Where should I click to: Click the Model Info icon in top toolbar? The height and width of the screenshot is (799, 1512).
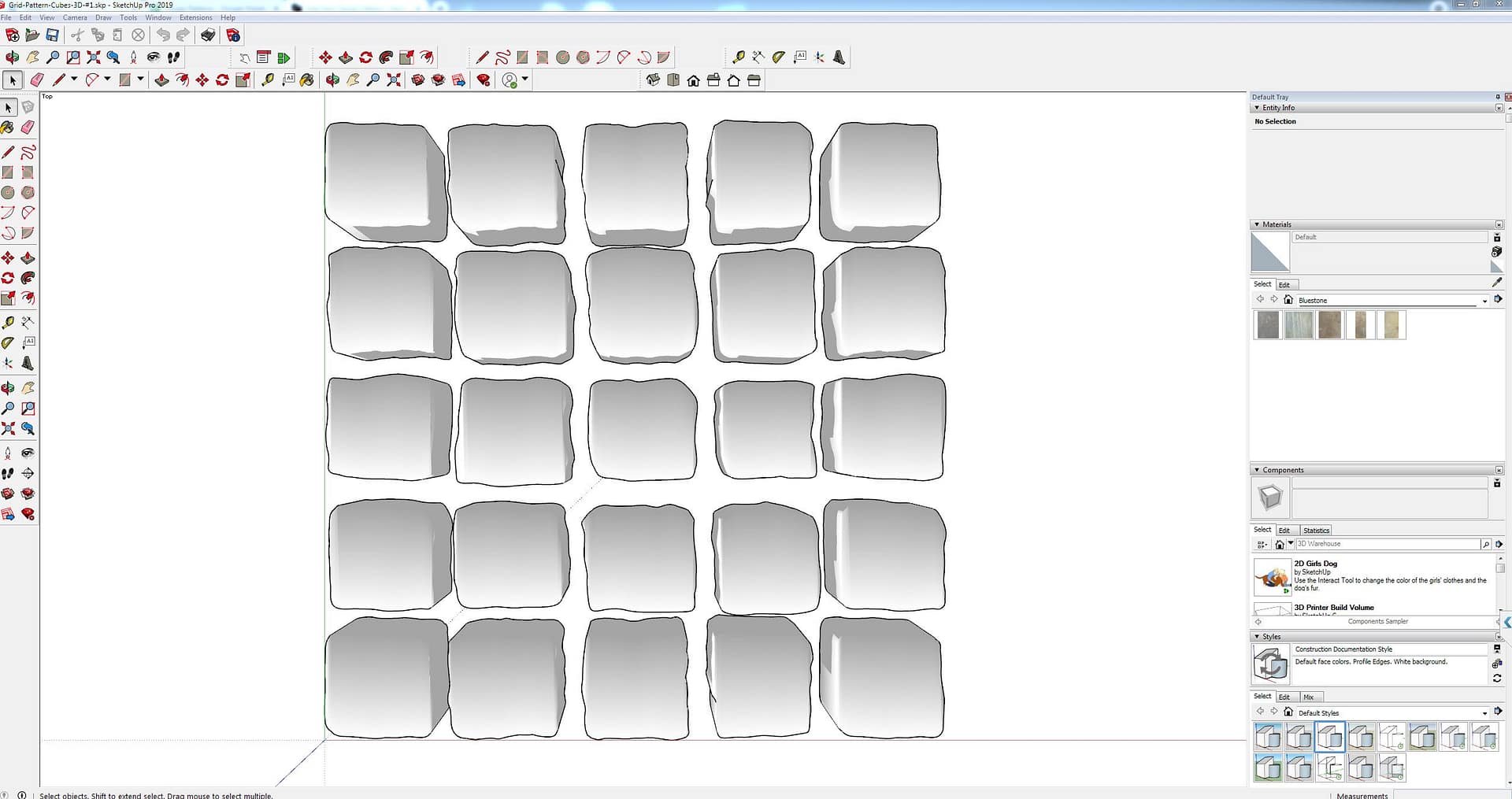[x=233, y=35]
